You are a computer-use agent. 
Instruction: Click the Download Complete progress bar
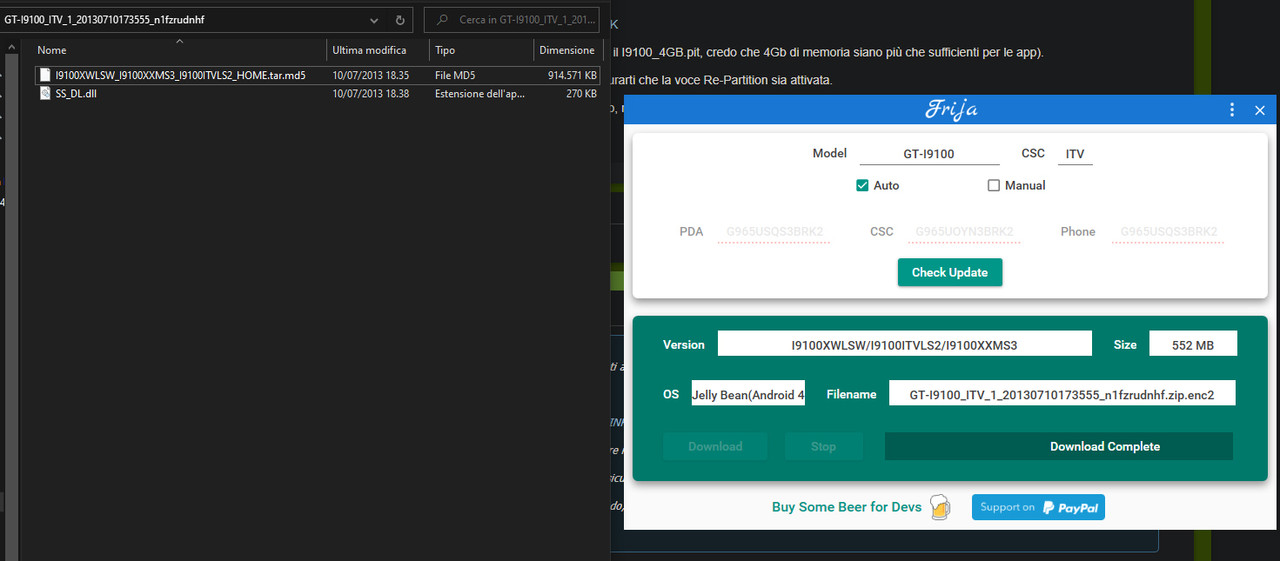click(1059, 446)
